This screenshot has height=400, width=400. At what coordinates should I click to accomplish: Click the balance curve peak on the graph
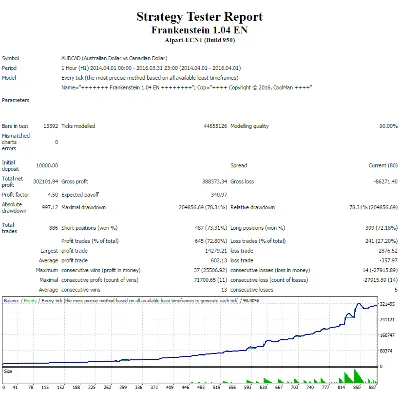coord(359,304)
